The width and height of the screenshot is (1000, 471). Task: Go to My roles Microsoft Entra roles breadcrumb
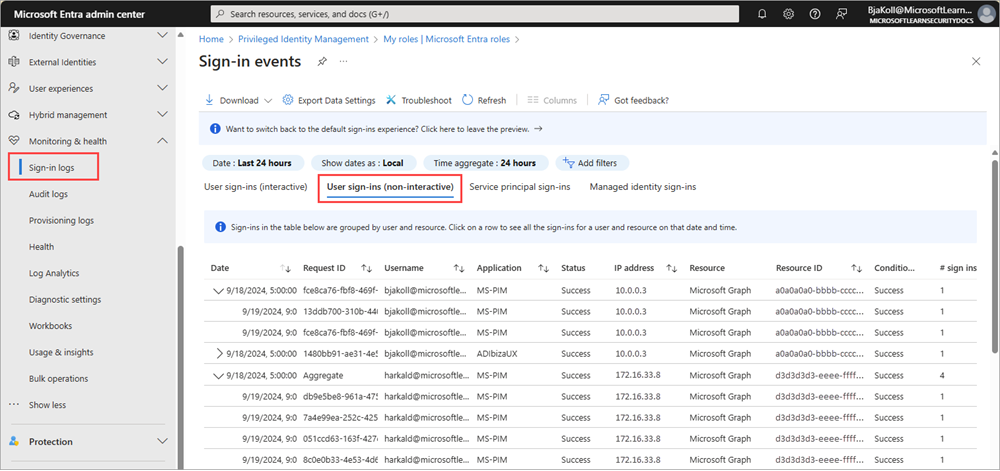[446, 39]
